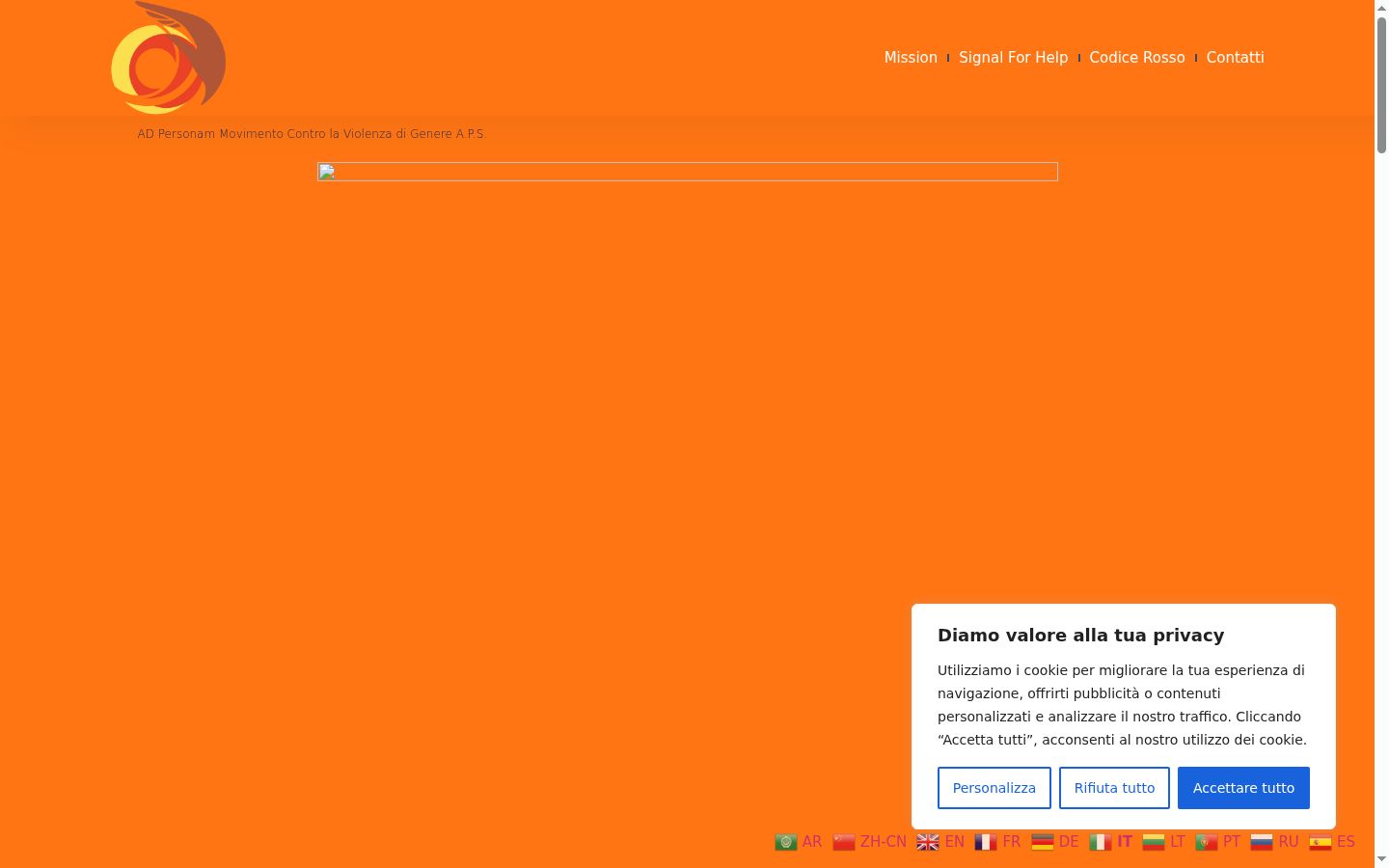The width and height of the screenshot is (1389, 868).
Task: Switch language via UK flag icon
Action: 928,842
